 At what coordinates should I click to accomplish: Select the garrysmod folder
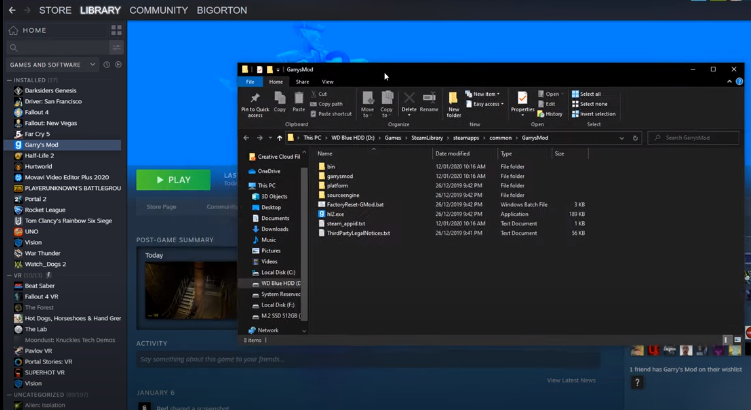click(340, 176)
